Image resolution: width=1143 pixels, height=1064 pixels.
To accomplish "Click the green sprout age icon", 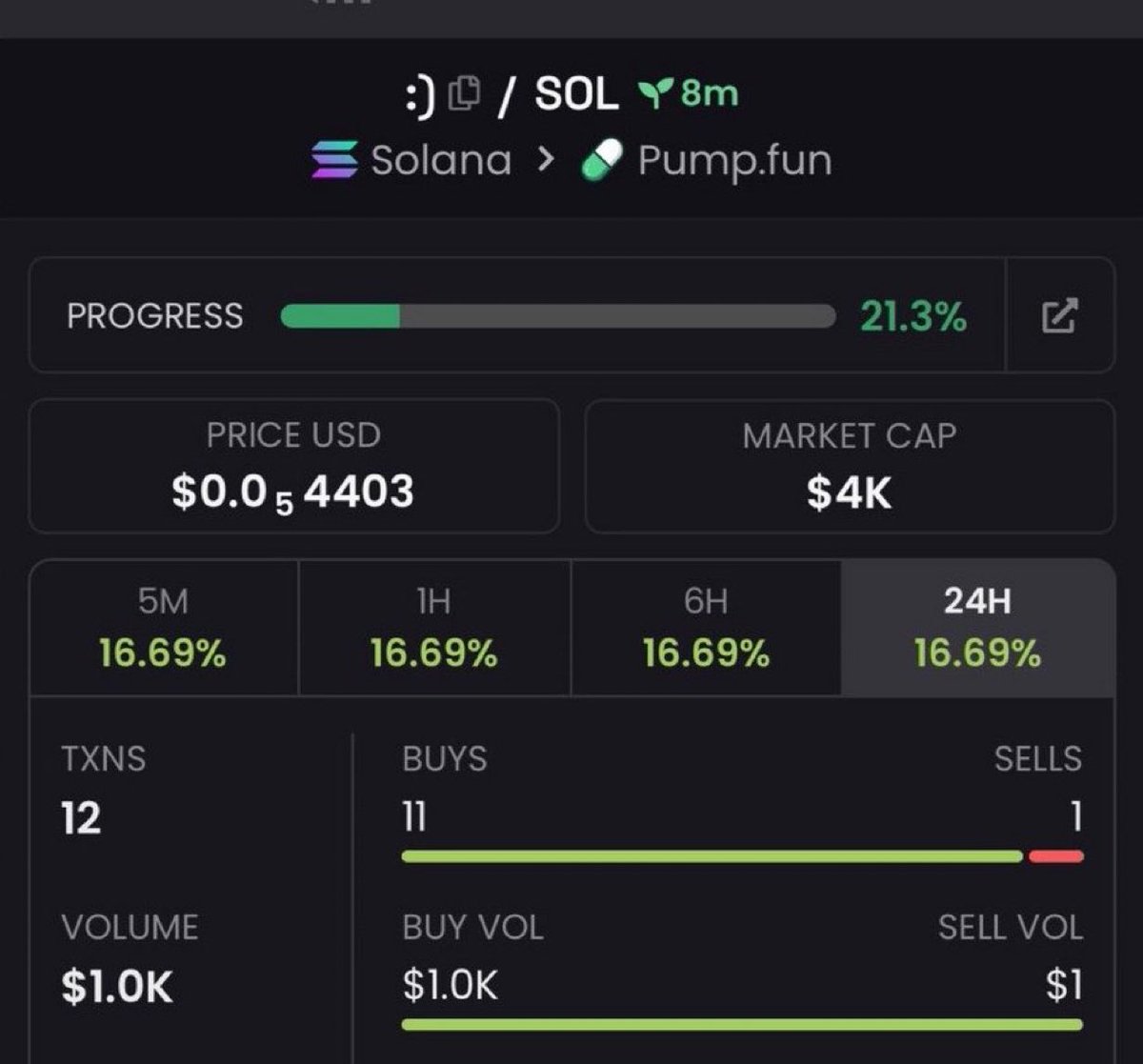I will tap(652, 94).
